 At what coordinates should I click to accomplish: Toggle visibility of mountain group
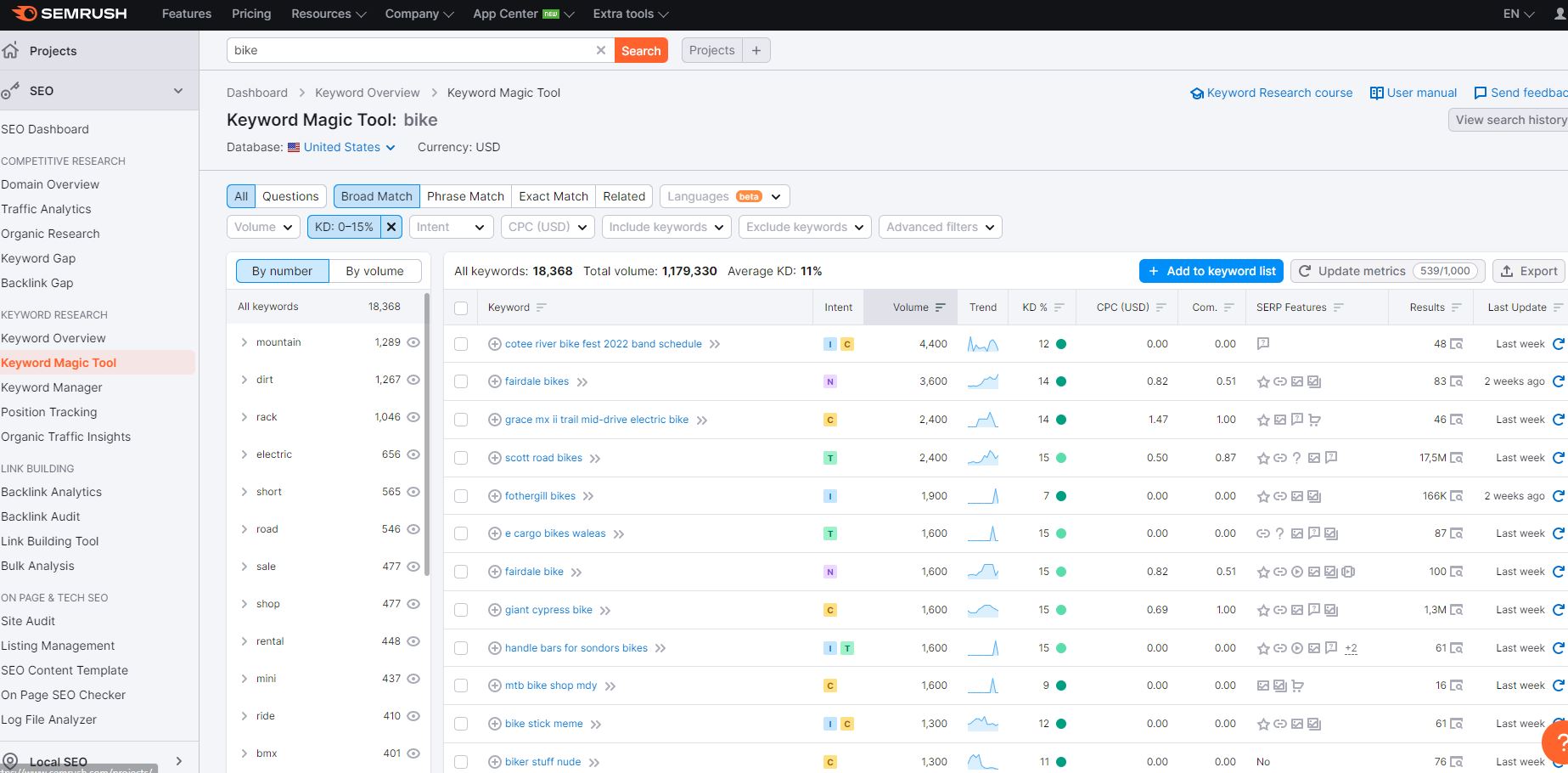point(413,342)
